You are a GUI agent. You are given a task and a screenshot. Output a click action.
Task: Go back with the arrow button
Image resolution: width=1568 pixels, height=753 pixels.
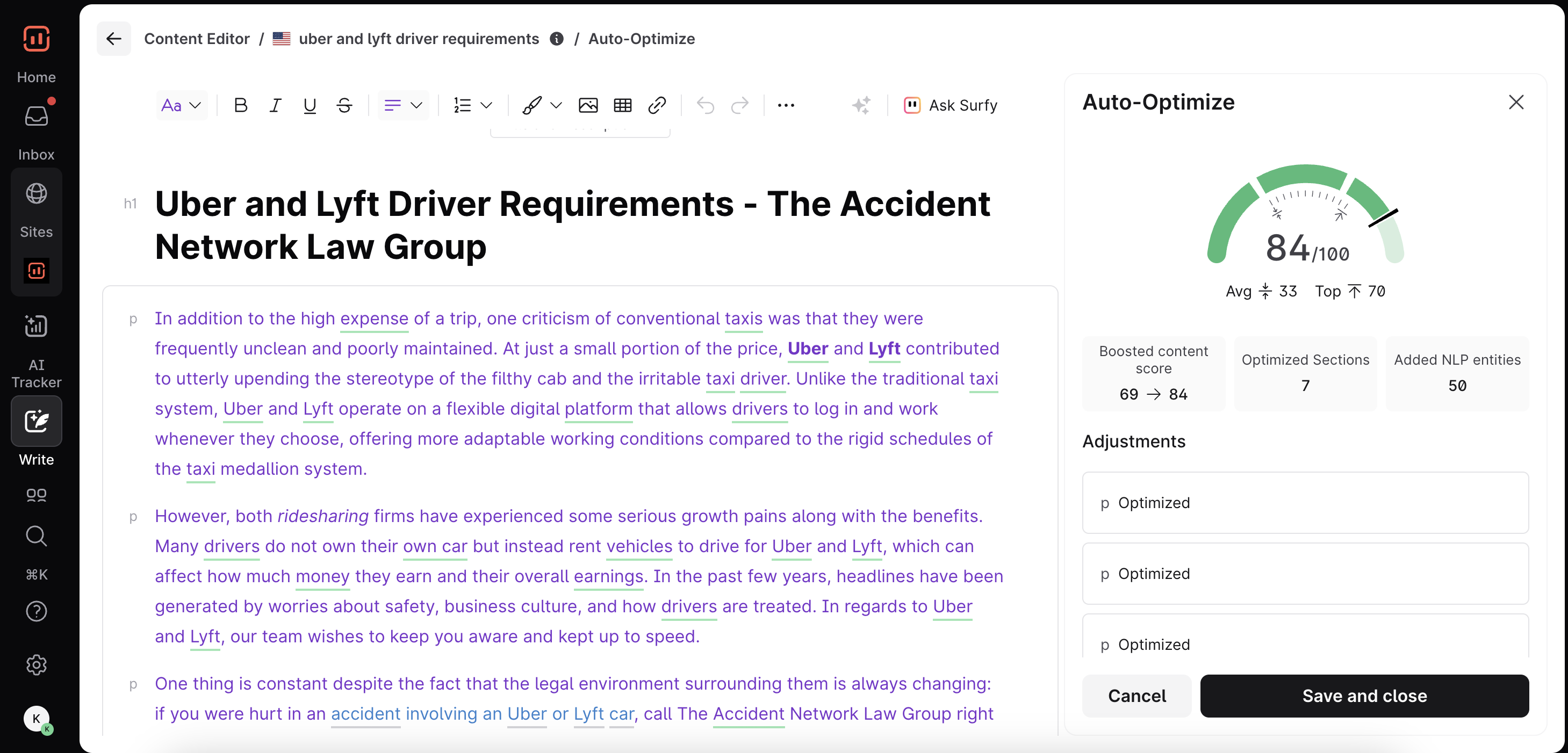point(114,39)
